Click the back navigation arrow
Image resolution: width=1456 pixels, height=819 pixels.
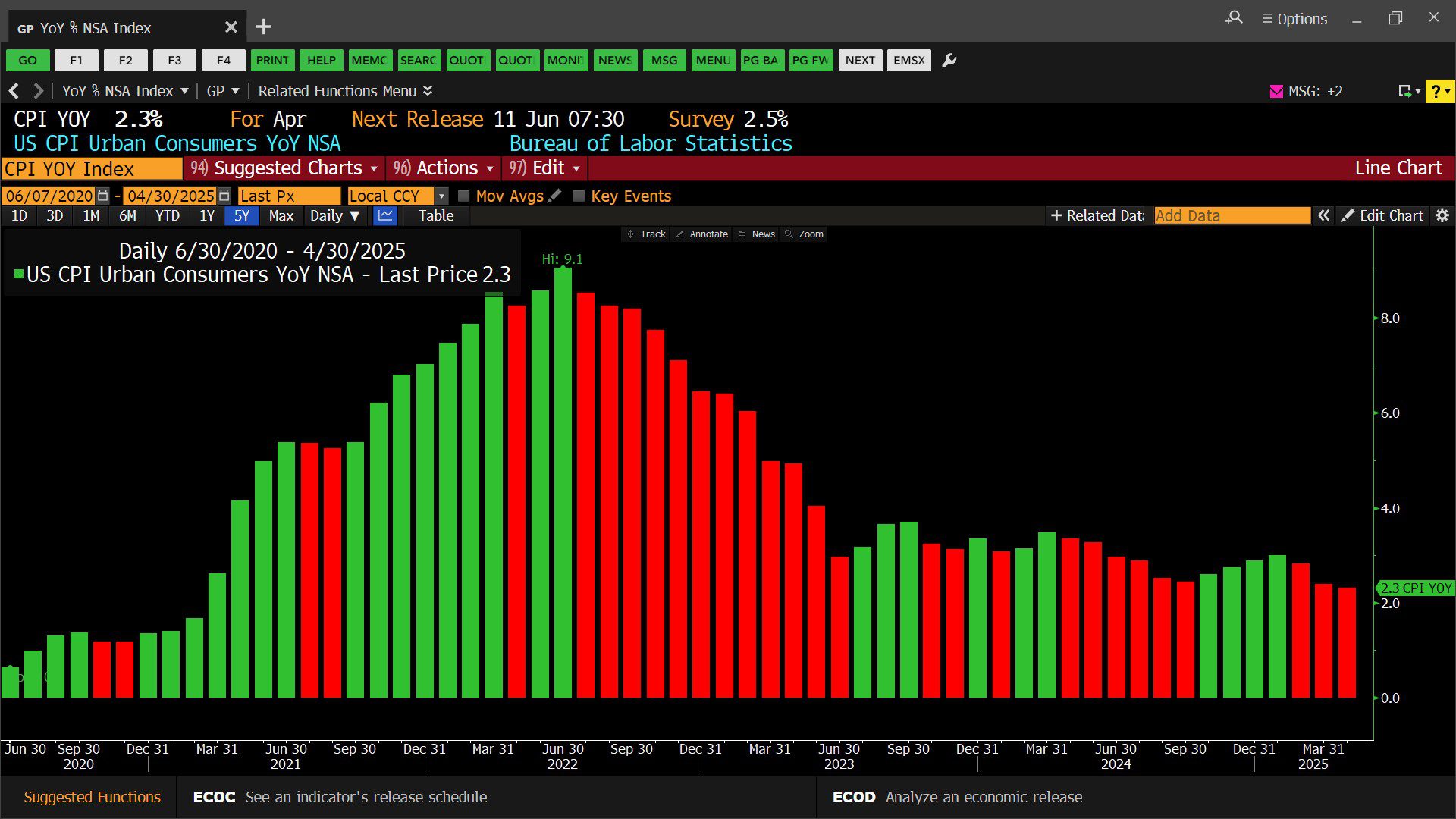(14, 91)
